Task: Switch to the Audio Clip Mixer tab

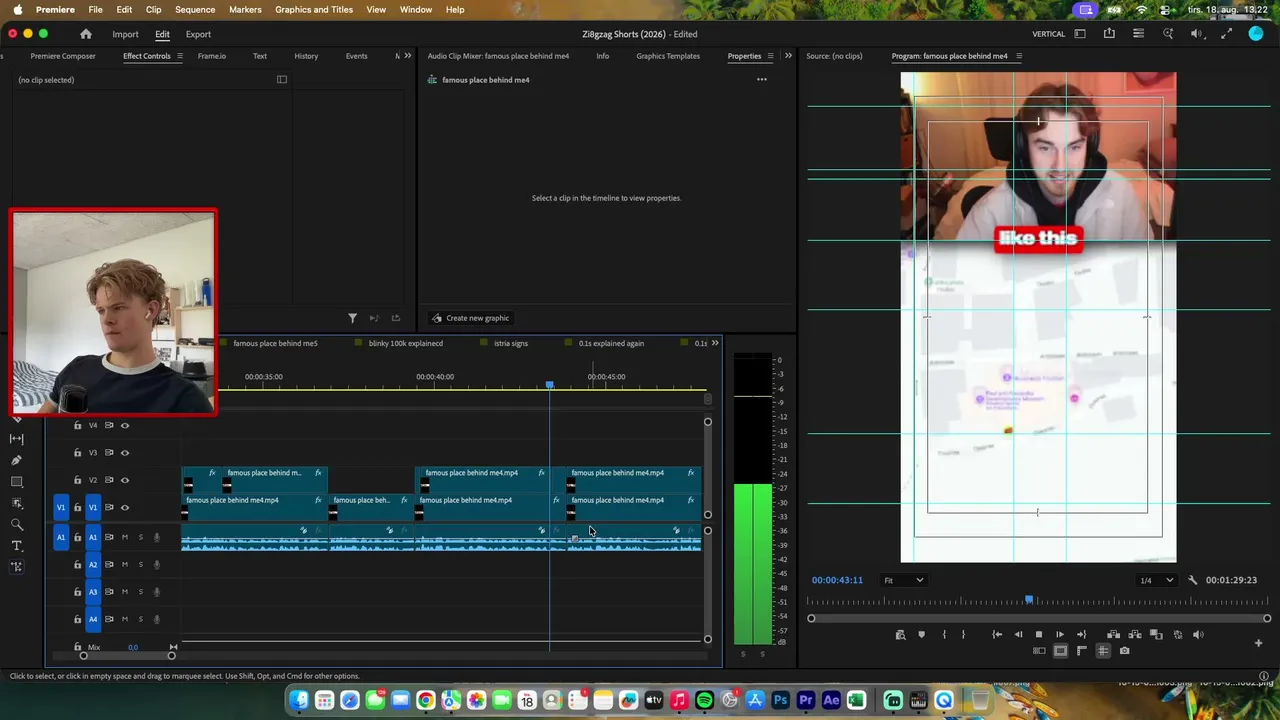Action: pos(498,56)
